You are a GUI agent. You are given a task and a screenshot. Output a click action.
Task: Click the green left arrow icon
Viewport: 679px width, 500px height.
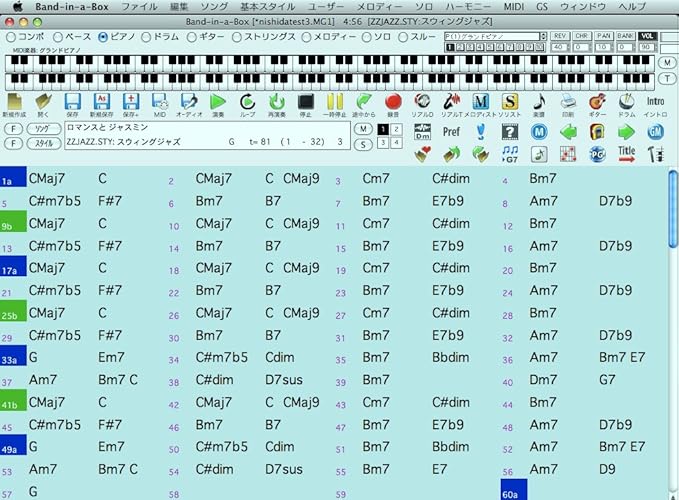click(568, 132)
